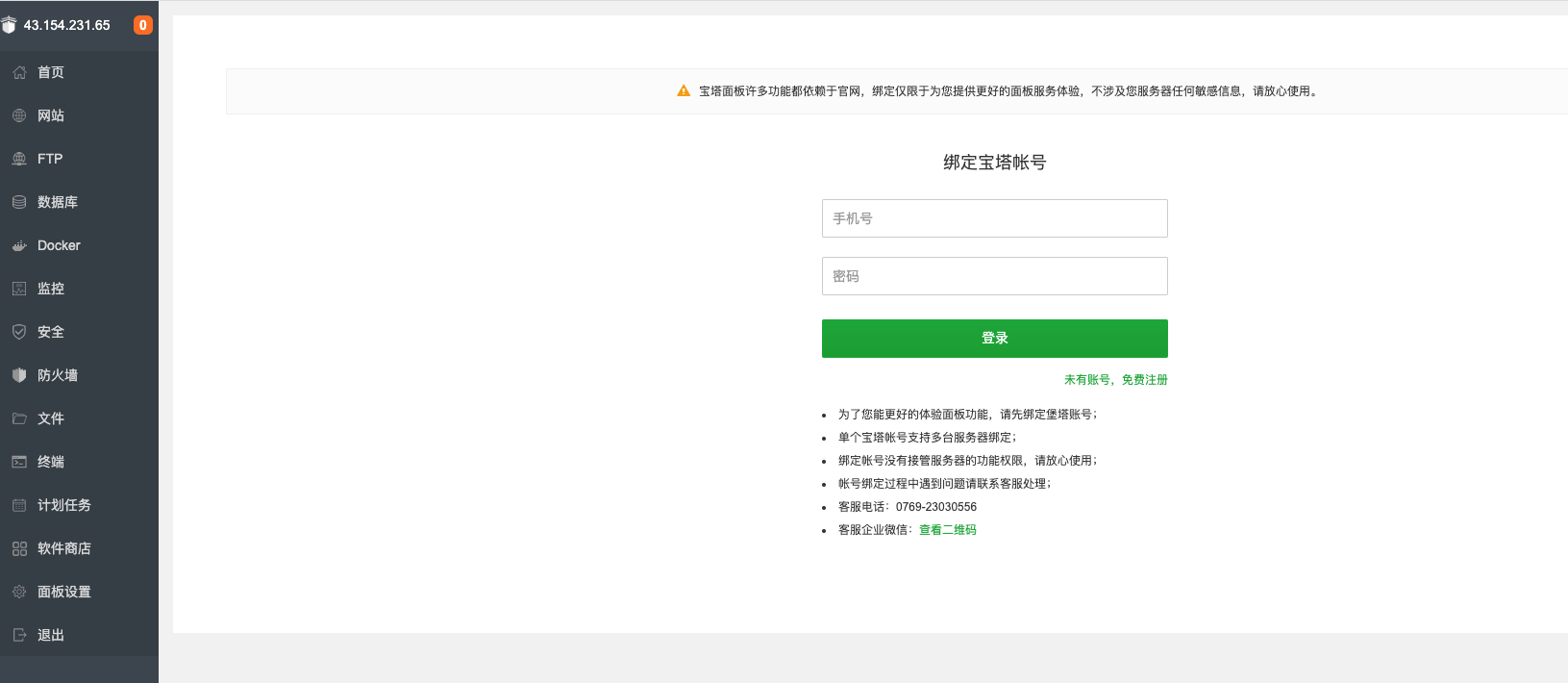Open the 首页 menu item
The image size is (1568, 683).
(79, 72)
